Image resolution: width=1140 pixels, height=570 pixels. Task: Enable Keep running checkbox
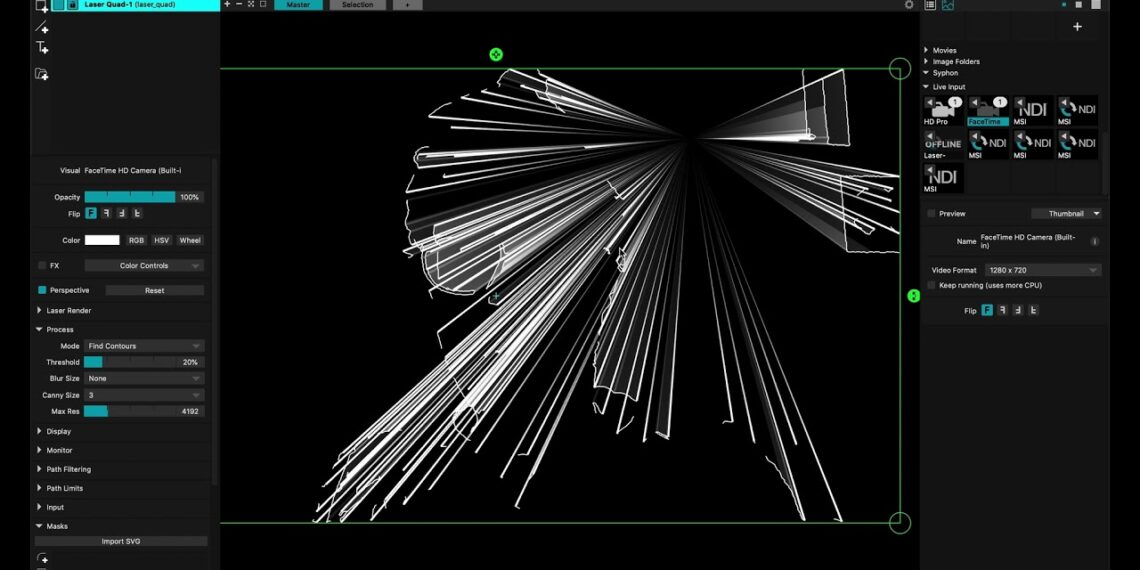tap(932, 285)
